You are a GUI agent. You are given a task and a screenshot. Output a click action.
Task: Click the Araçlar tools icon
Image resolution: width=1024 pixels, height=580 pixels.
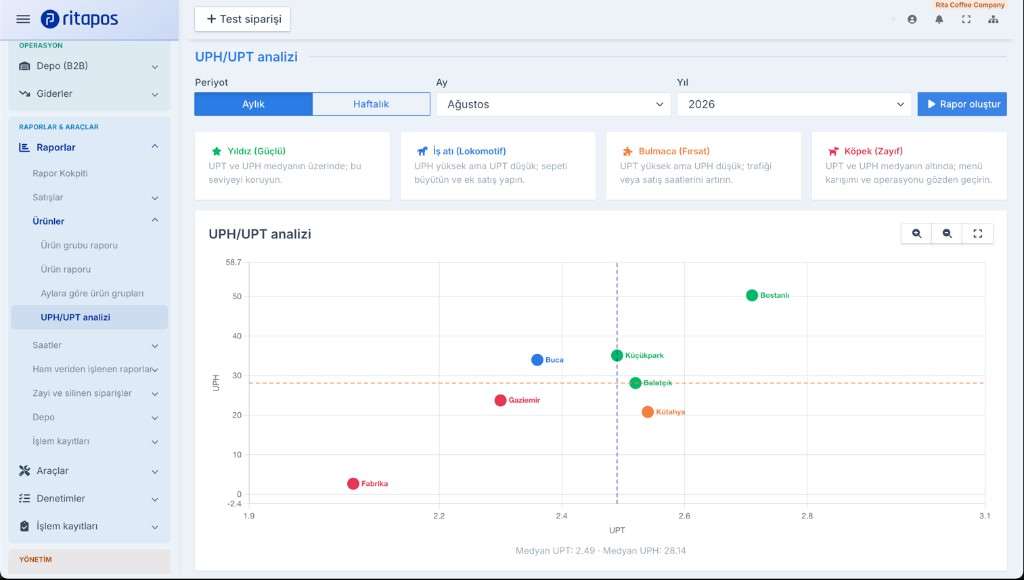coord(25,471)
